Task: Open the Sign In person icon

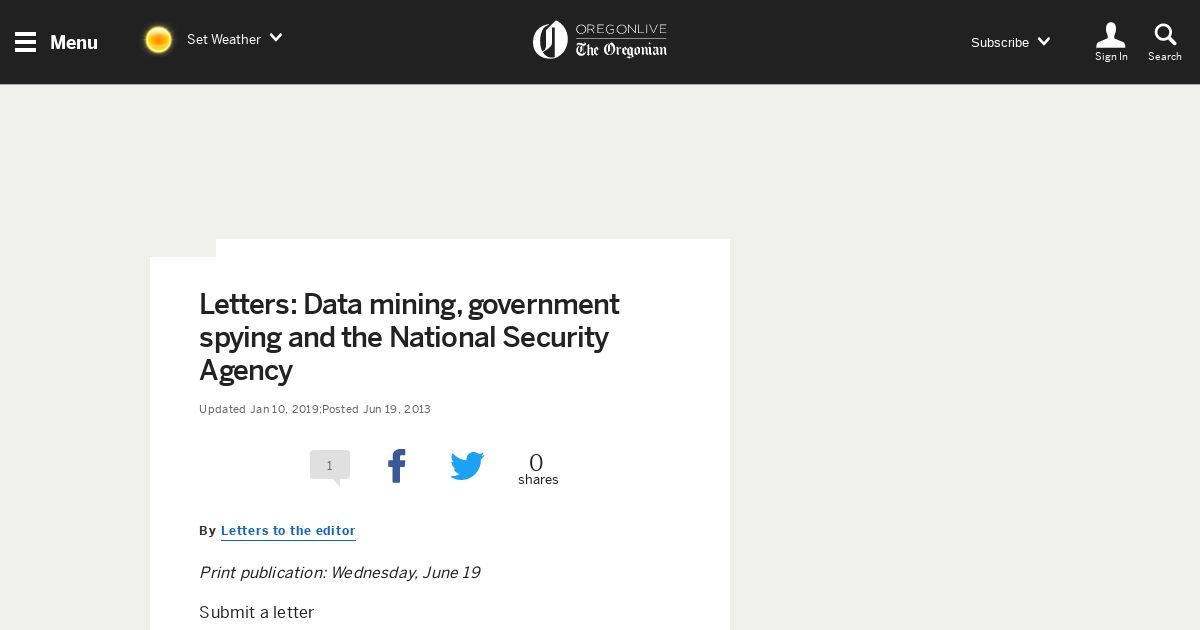Action: (x=1111, y=35)
